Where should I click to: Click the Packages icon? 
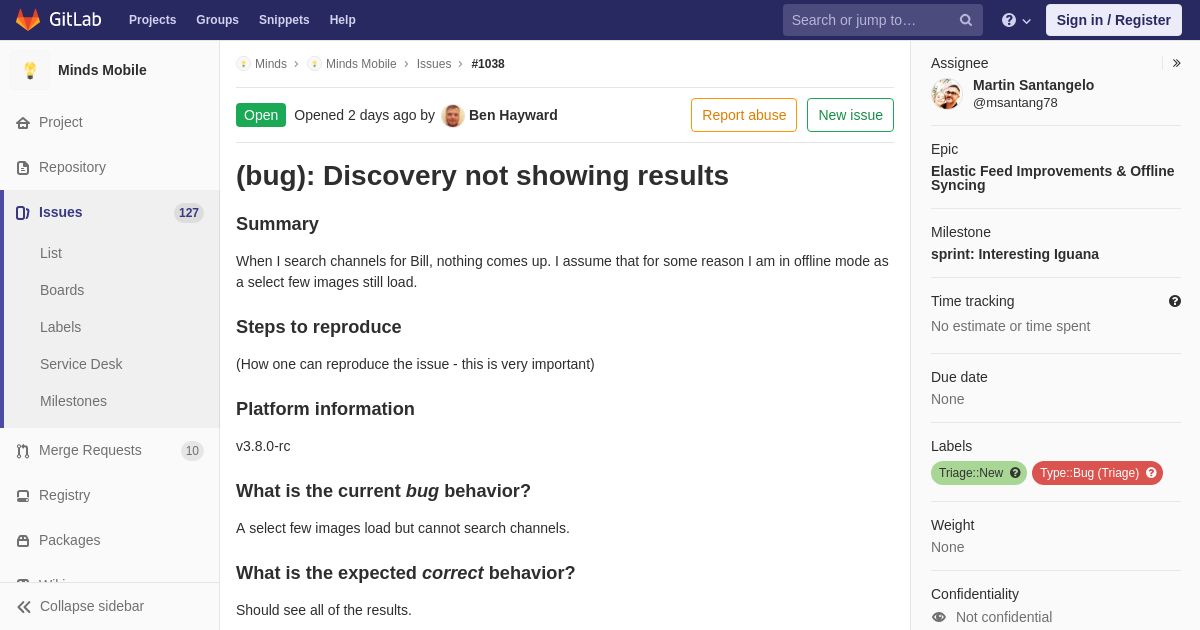click(x=23, y=541)
